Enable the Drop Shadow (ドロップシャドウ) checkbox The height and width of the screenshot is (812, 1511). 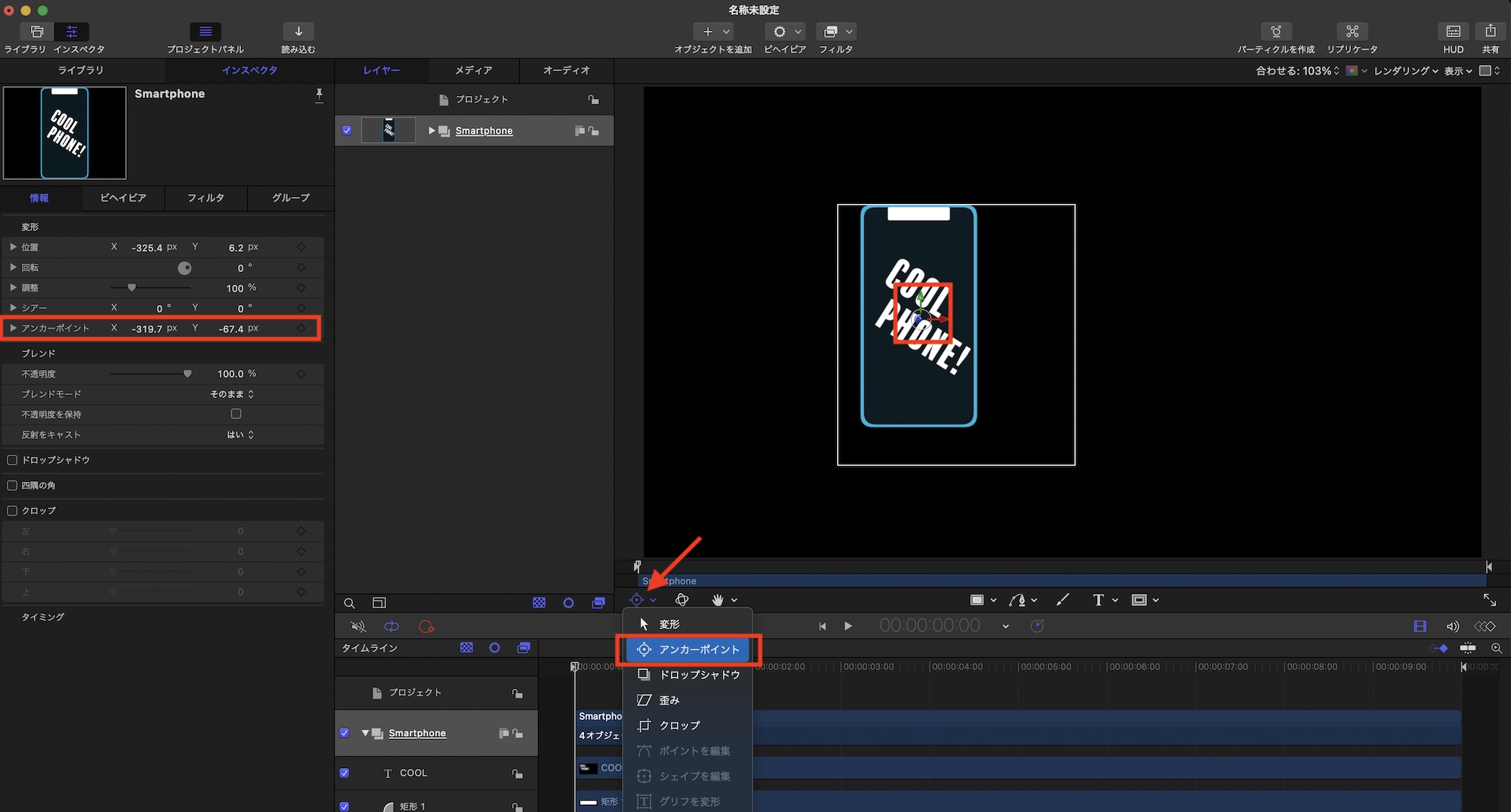(x=12, y=460)
